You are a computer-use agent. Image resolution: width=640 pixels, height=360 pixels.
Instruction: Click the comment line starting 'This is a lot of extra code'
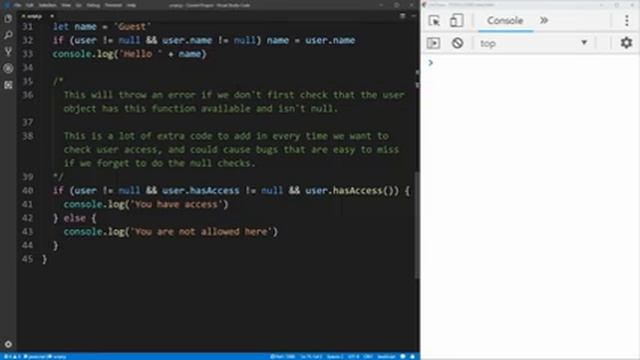[226, 136]
